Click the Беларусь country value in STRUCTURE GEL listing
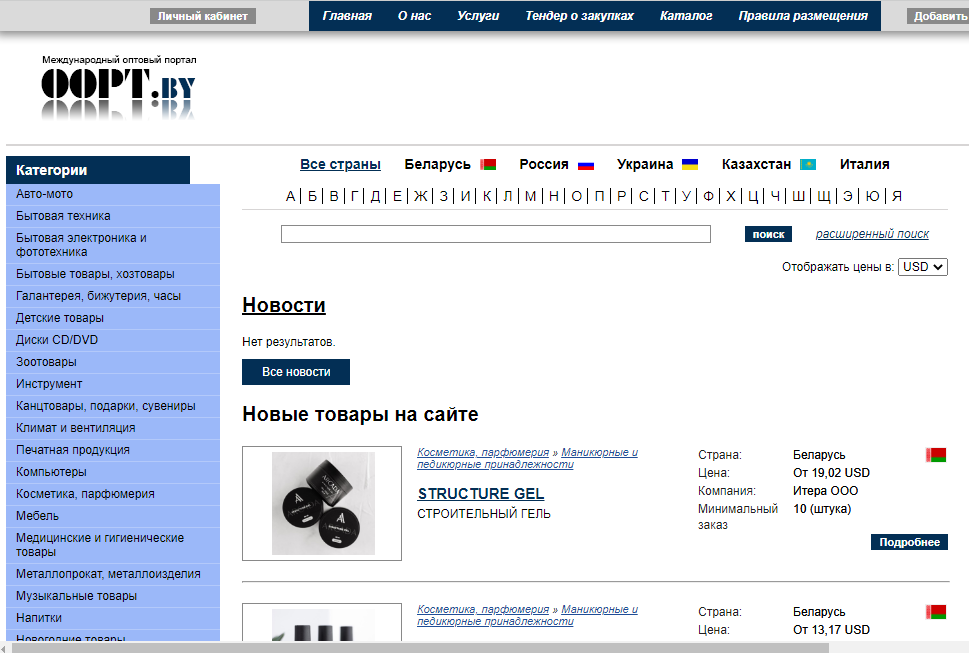969x653 pixels. [x=819, y=455]
